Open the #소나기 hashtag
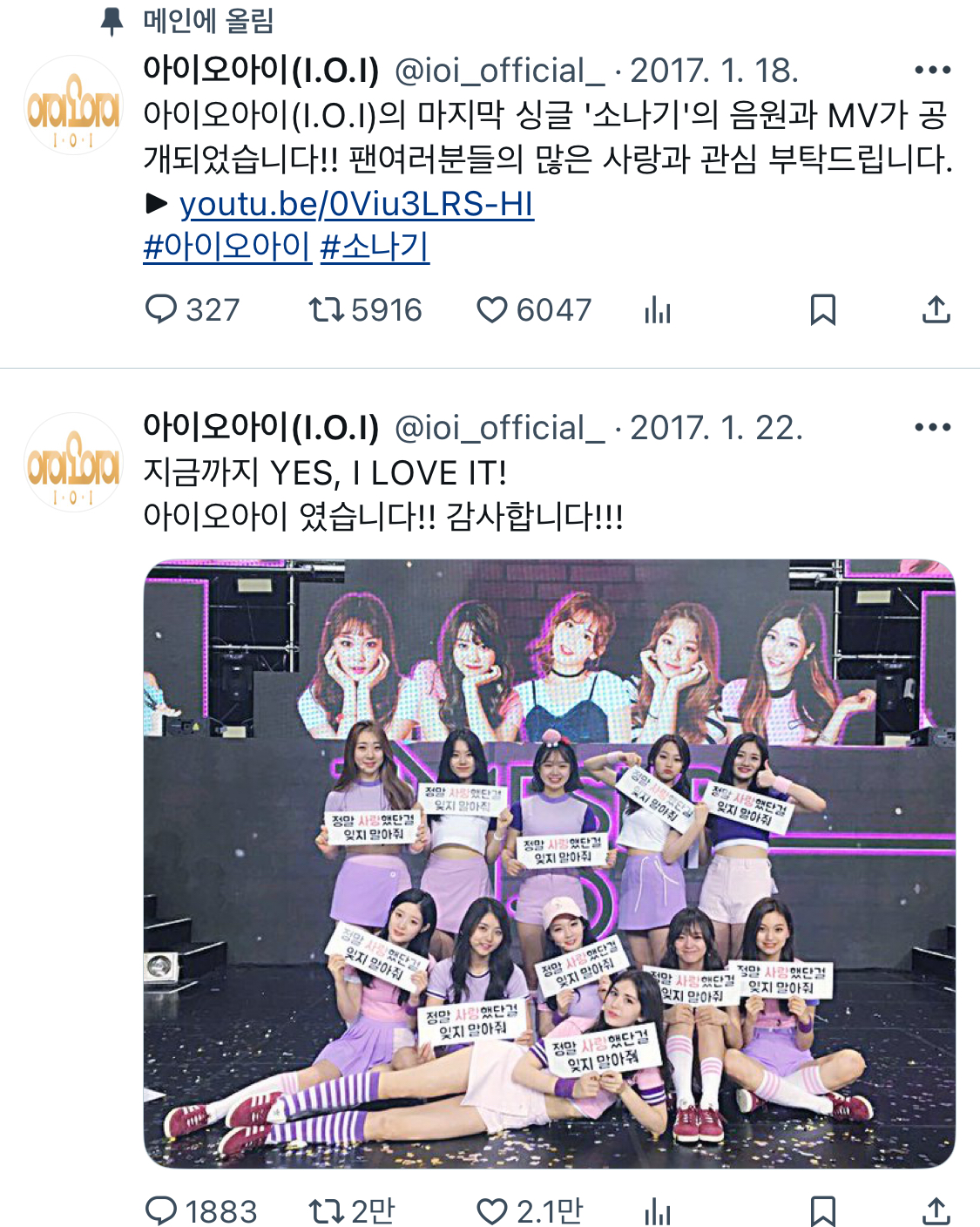The width and height of the screenshot is (980, 1227). pos(375,247)
